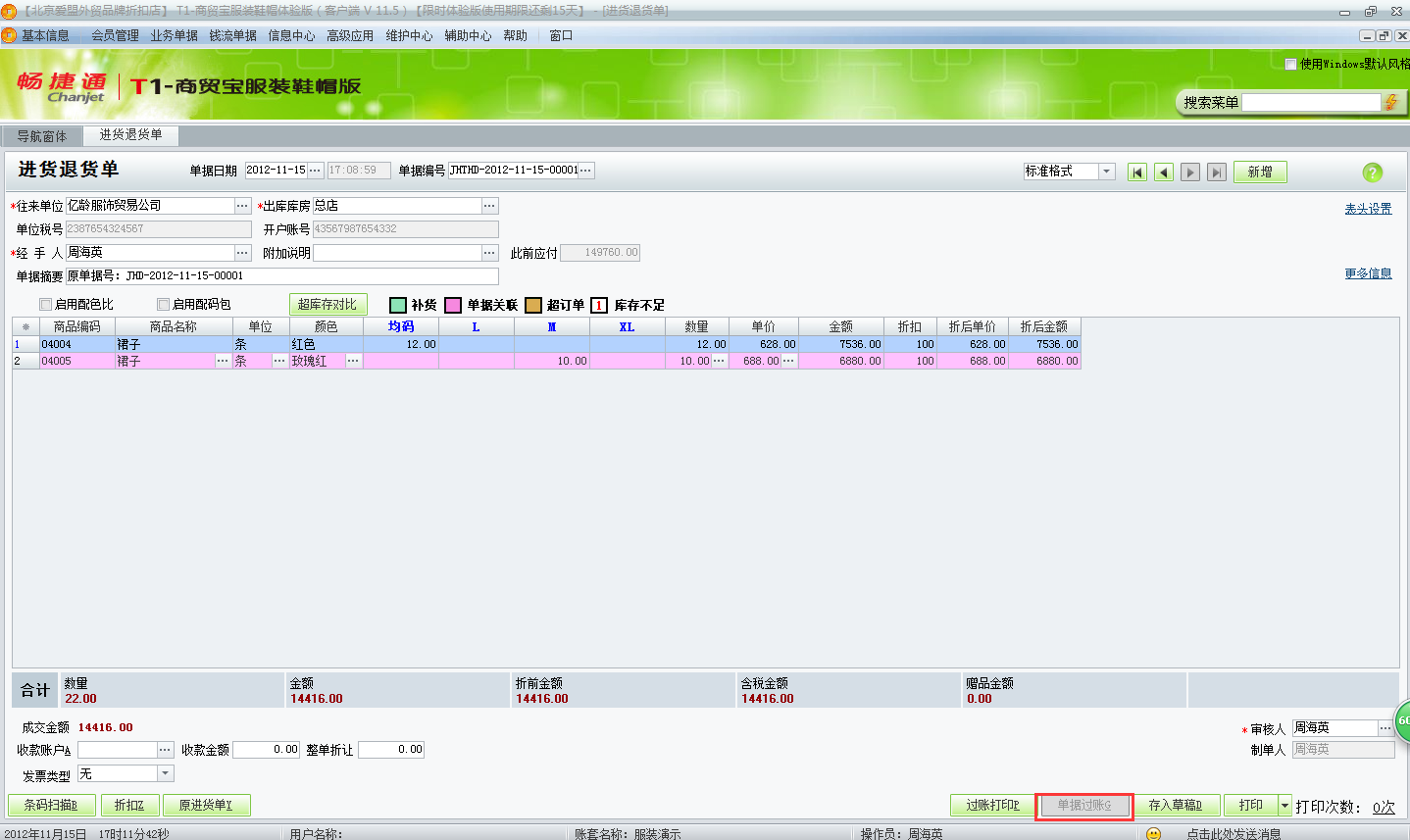Click the 收款金额 amount field

click(266, 750)
